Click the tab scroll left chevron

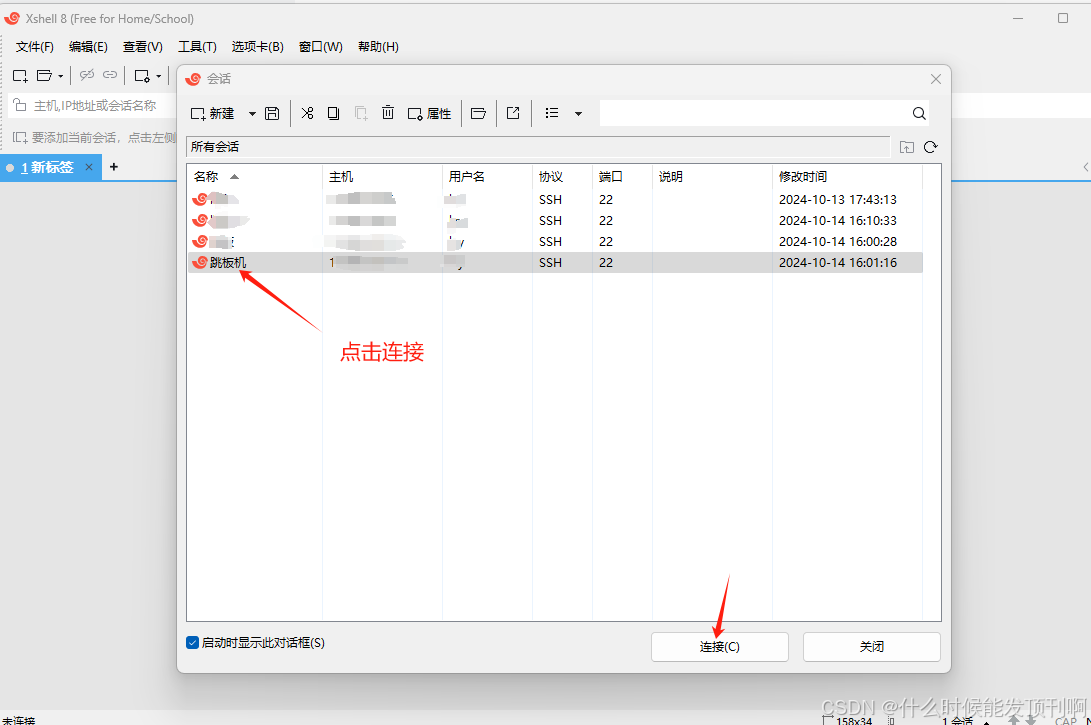pyautogui.click(x=1085, y=167)
